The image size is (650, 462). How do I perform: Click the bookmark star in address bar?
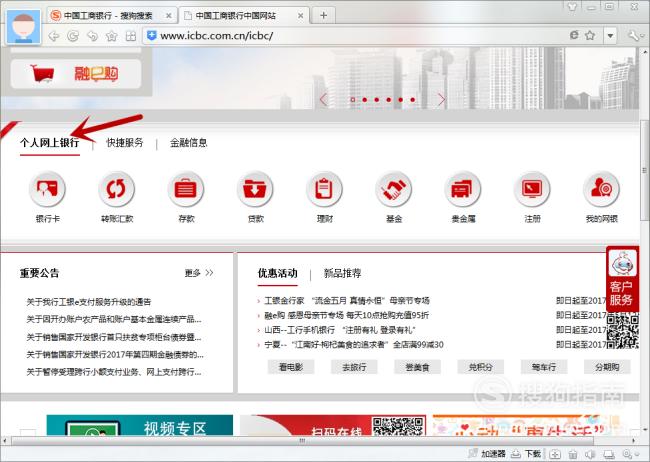point(590,35)
